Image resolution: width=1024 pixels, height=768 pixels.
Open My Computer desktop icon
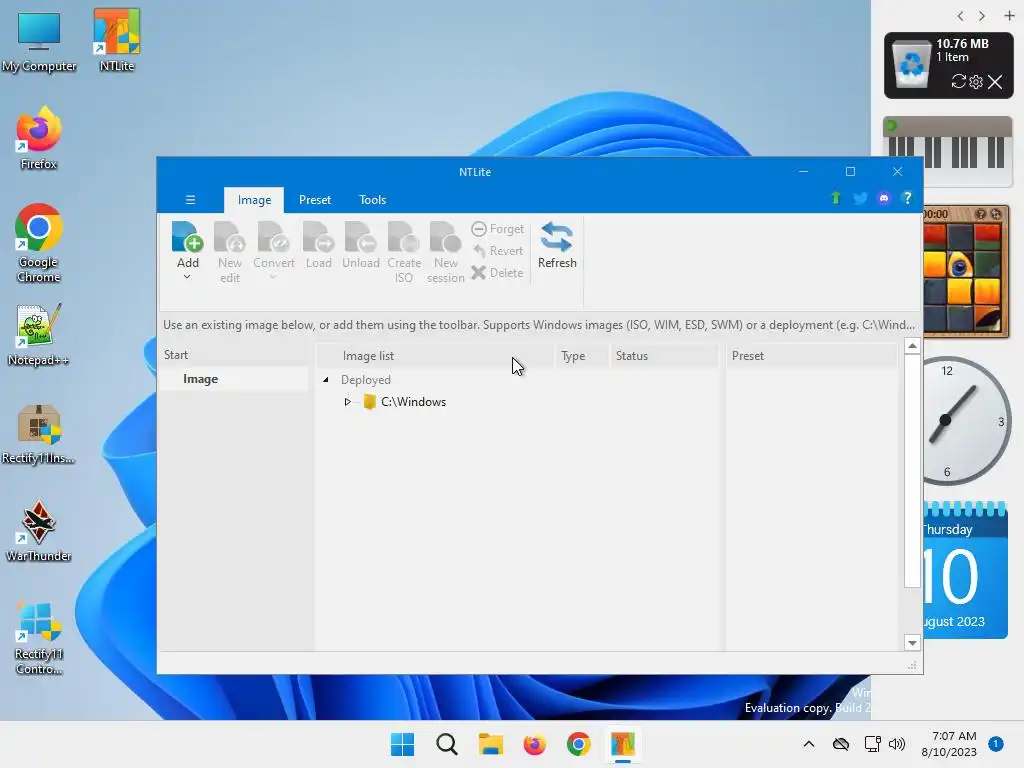click(39, 41)
